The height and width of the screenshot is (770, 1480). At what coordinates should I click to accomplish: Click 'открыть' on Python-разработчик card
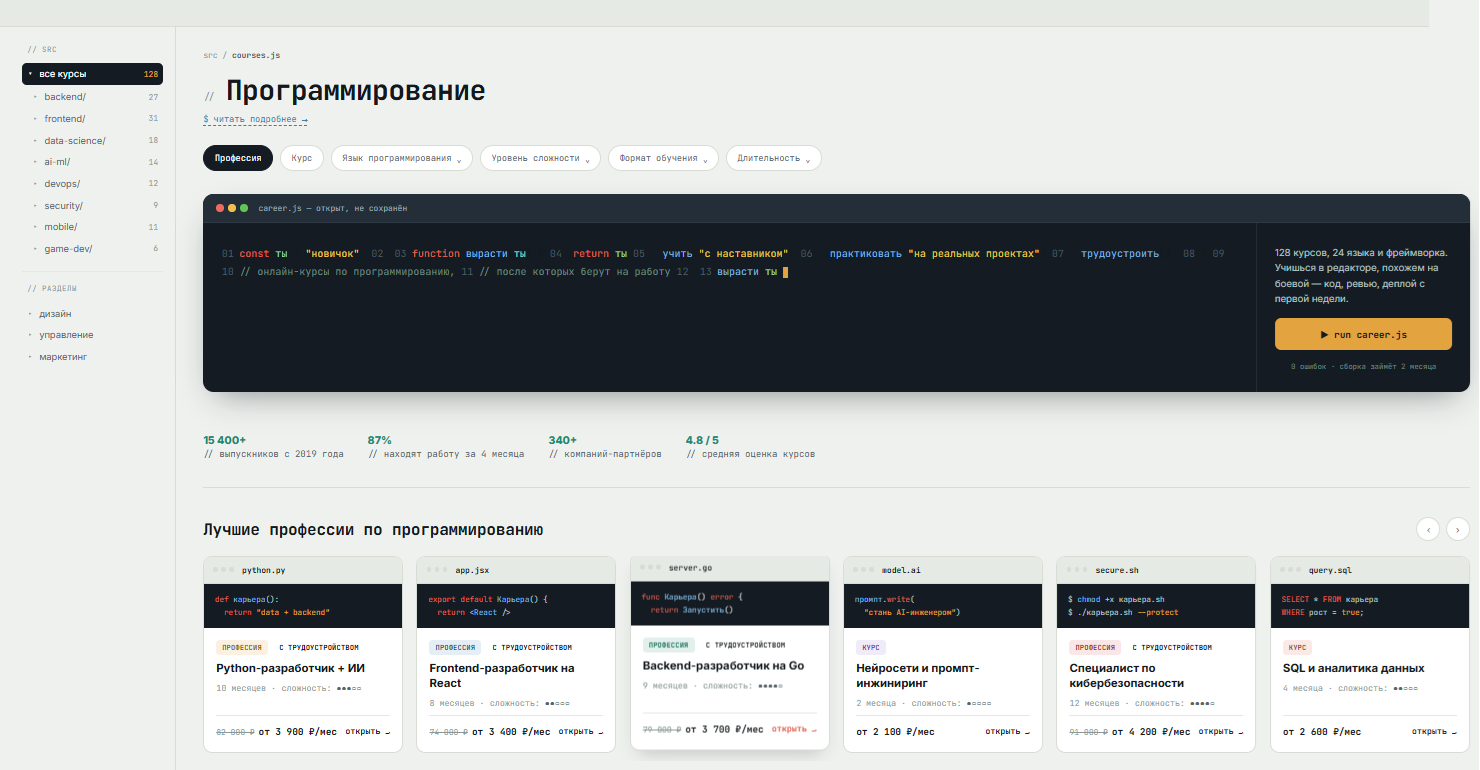tap(368, 731)
